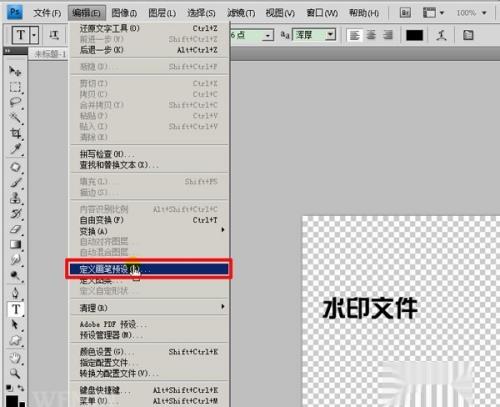
Task: Select the Crop tool
Action: (x=15, y=133)
